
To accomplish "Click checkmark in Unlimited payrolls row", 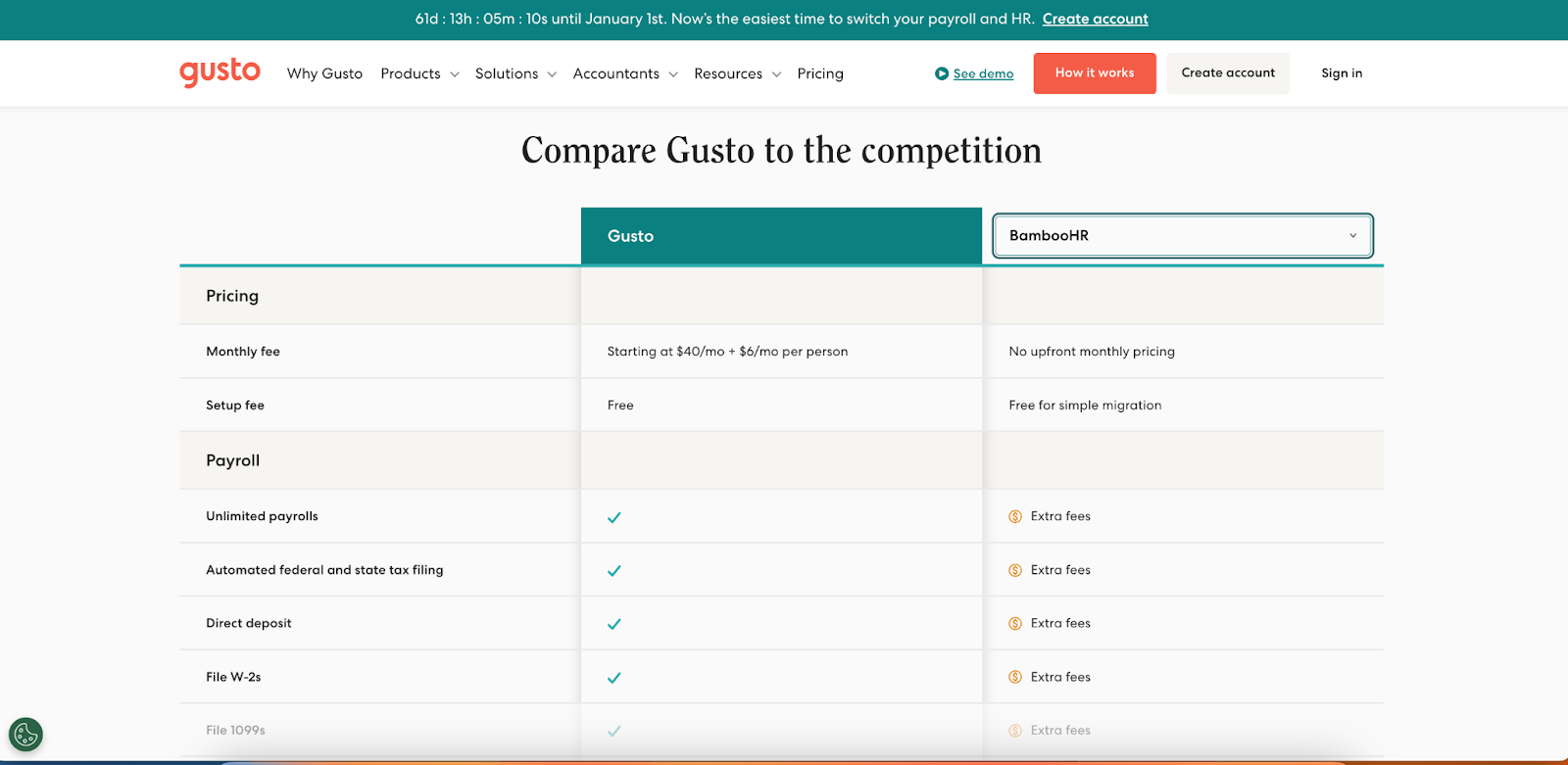I will 614,517.
